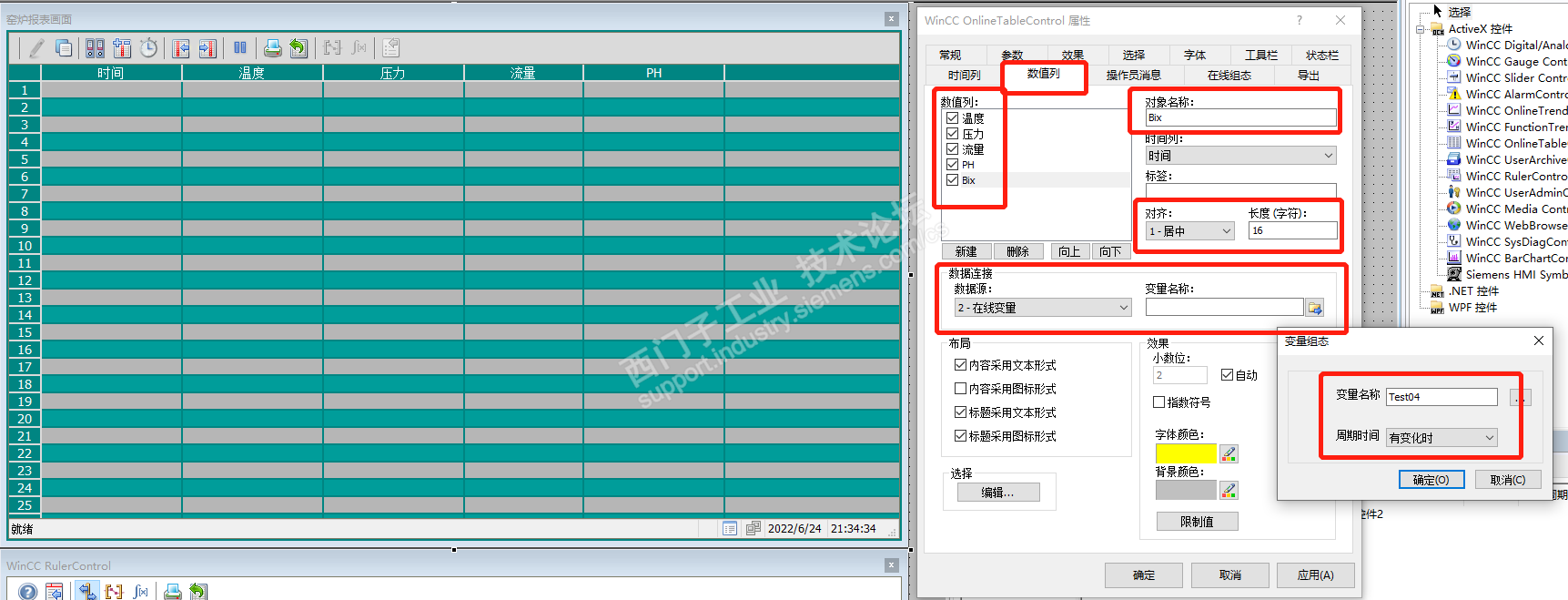
Task: Uncheck 温度 value column checkbox
Action: 952,118
